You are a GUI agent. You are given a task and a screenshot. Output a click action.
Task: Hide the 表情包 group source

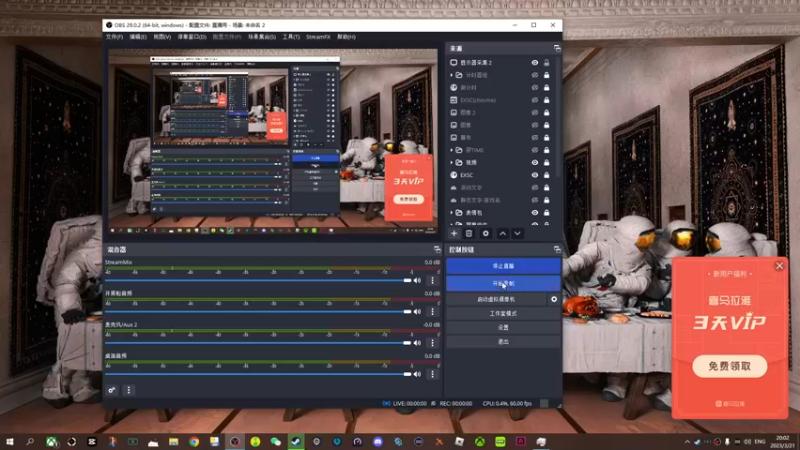[x=535, y=213]
